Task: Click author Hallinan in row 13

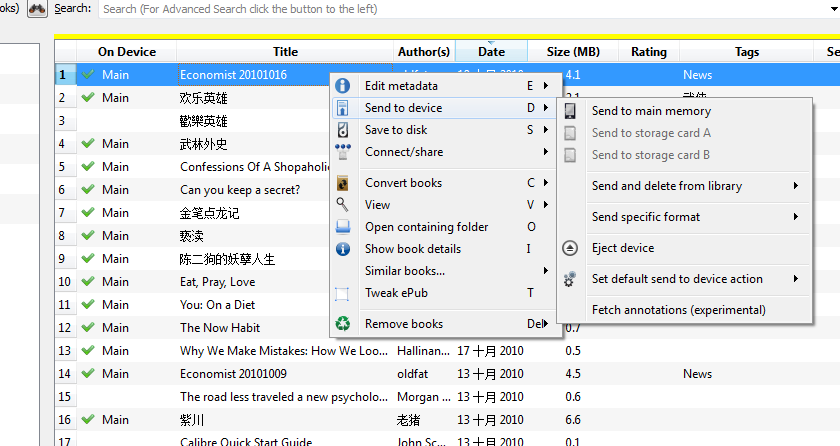Action: coord(423,351)
